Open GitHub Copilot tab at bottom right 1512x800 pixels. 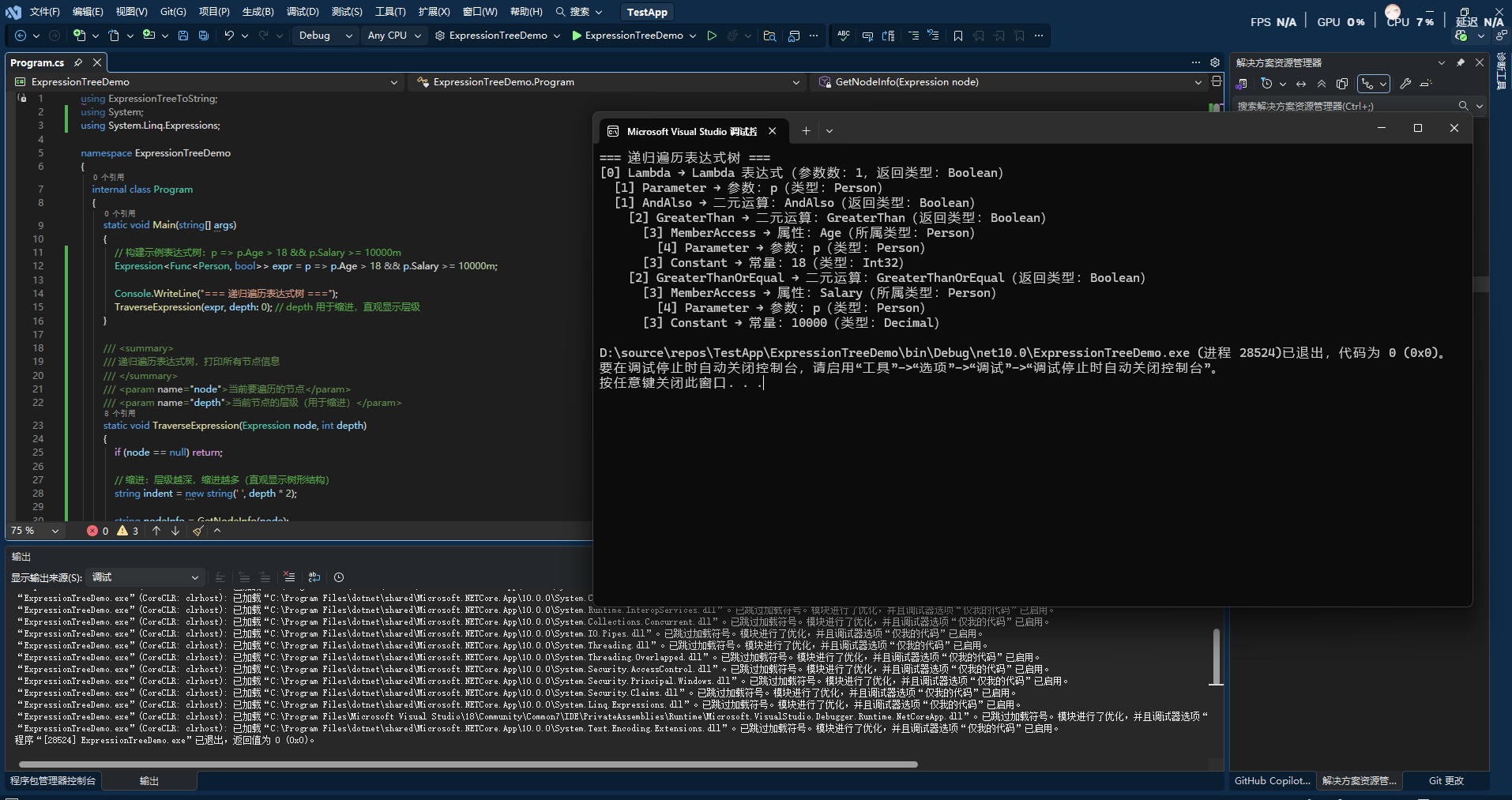pos(1272,781)
